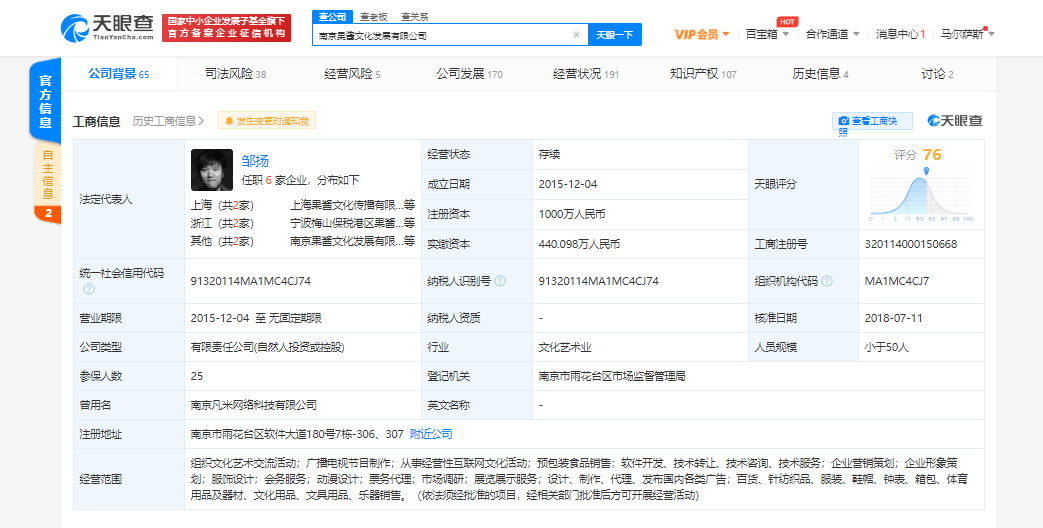1043x528 pixels.
Task: Open 消息中心 link
Action: [x=900, y=34]
